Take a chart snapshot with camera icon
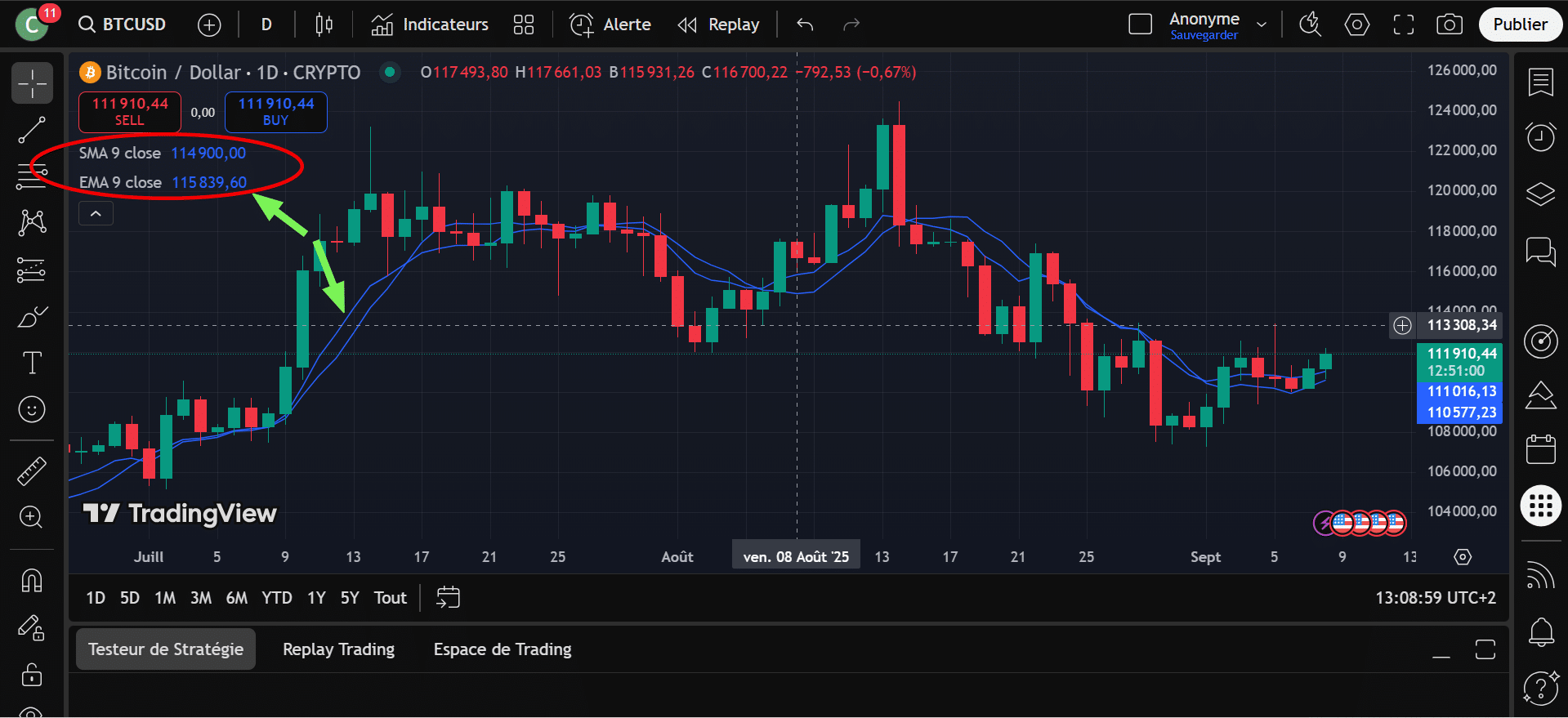The width and height of the screenshot is (1568, 718). pyautogui.click(x=1449, y=25)
